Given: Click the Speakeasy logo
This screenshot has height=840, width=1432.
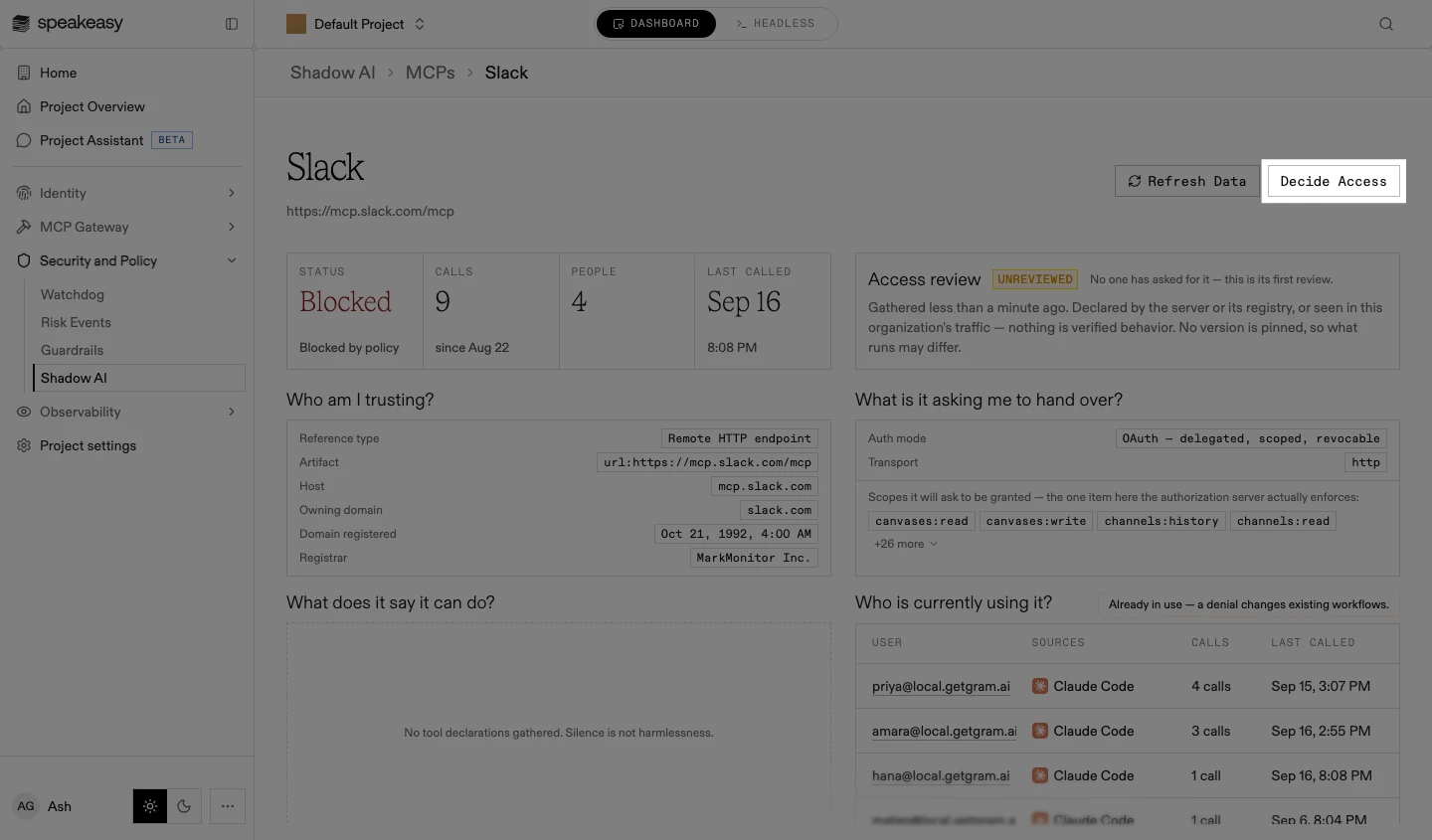Looking at the screenshot, I should click(x=67, y=23).
